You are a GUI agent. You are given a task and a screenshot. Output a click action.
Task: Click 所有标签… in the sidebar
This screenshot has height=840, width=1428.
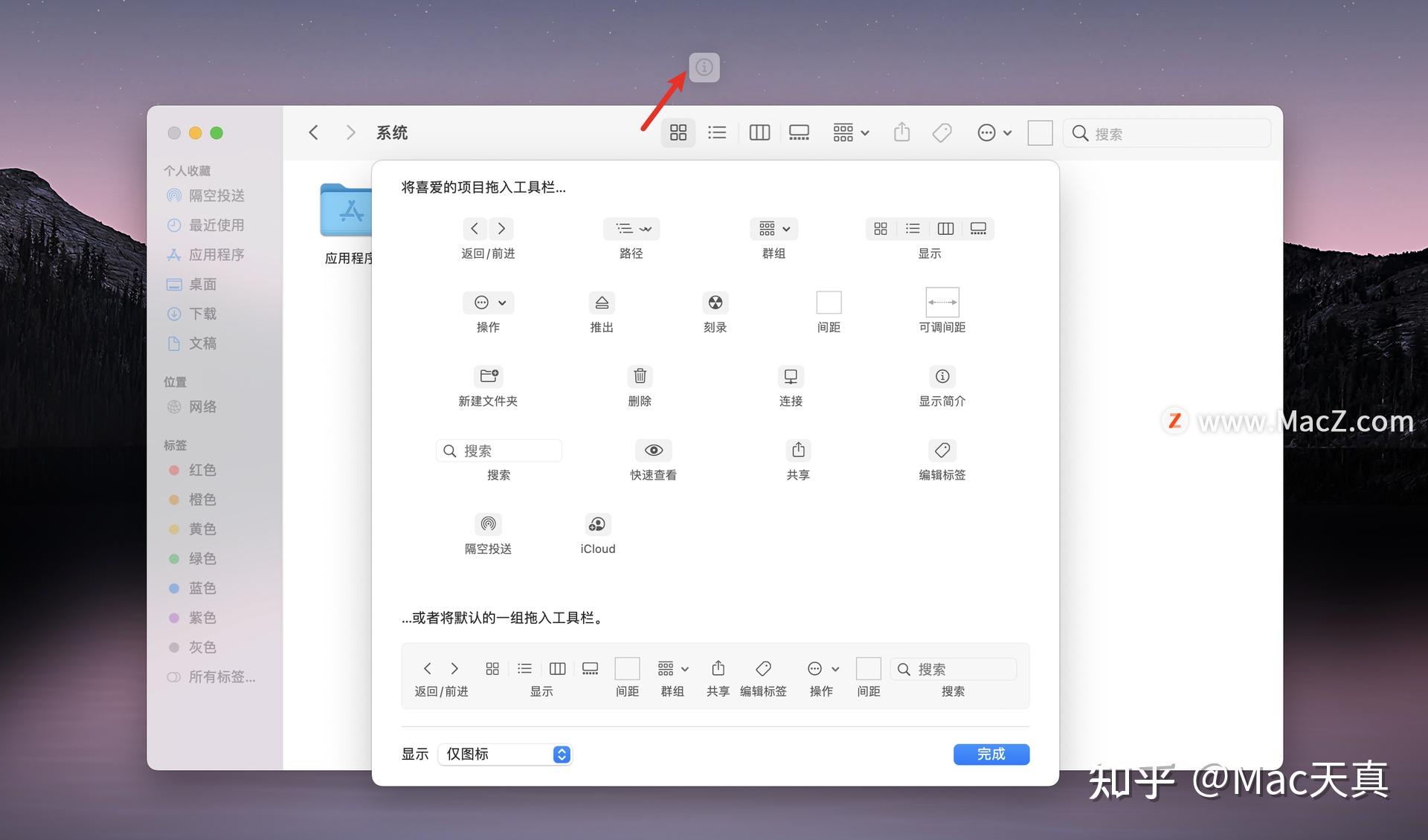click(222, 677)
